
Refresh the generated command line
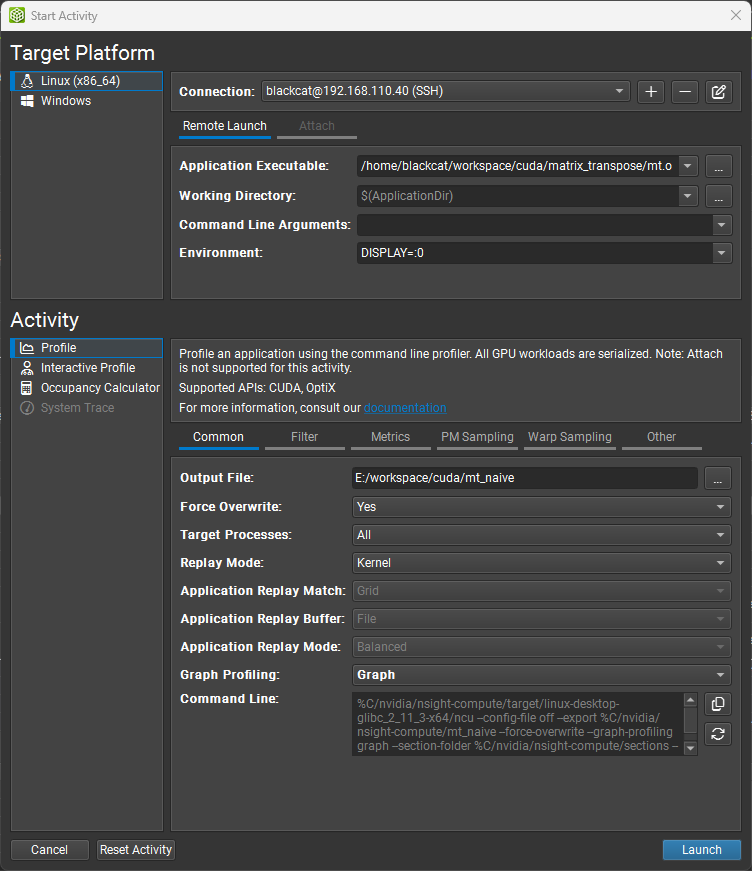pyautogui.click(x=718, y=735)
